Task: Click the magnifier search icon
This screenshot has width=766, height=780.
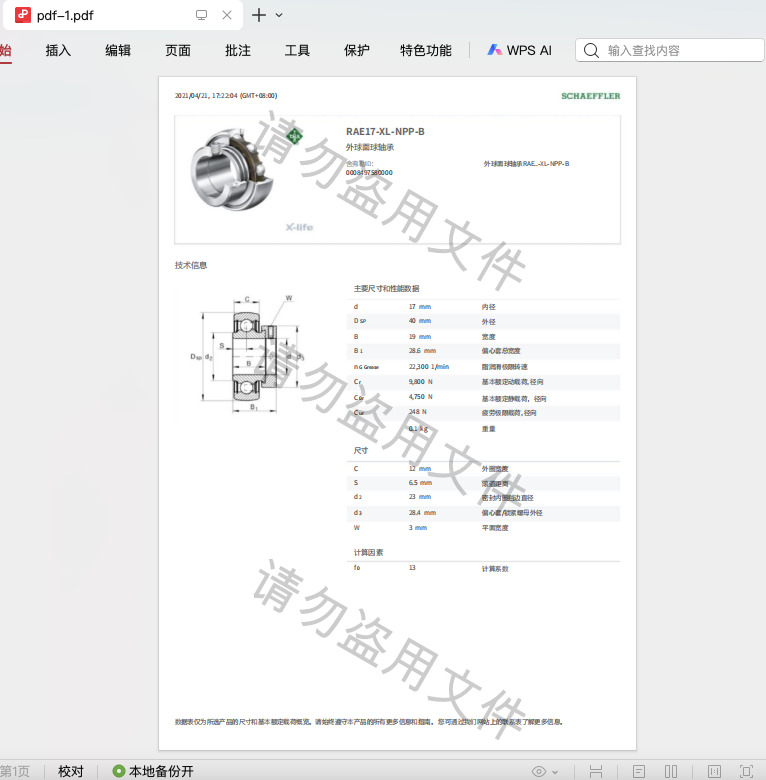Action: pyautogui.click(x=591, y=50)
